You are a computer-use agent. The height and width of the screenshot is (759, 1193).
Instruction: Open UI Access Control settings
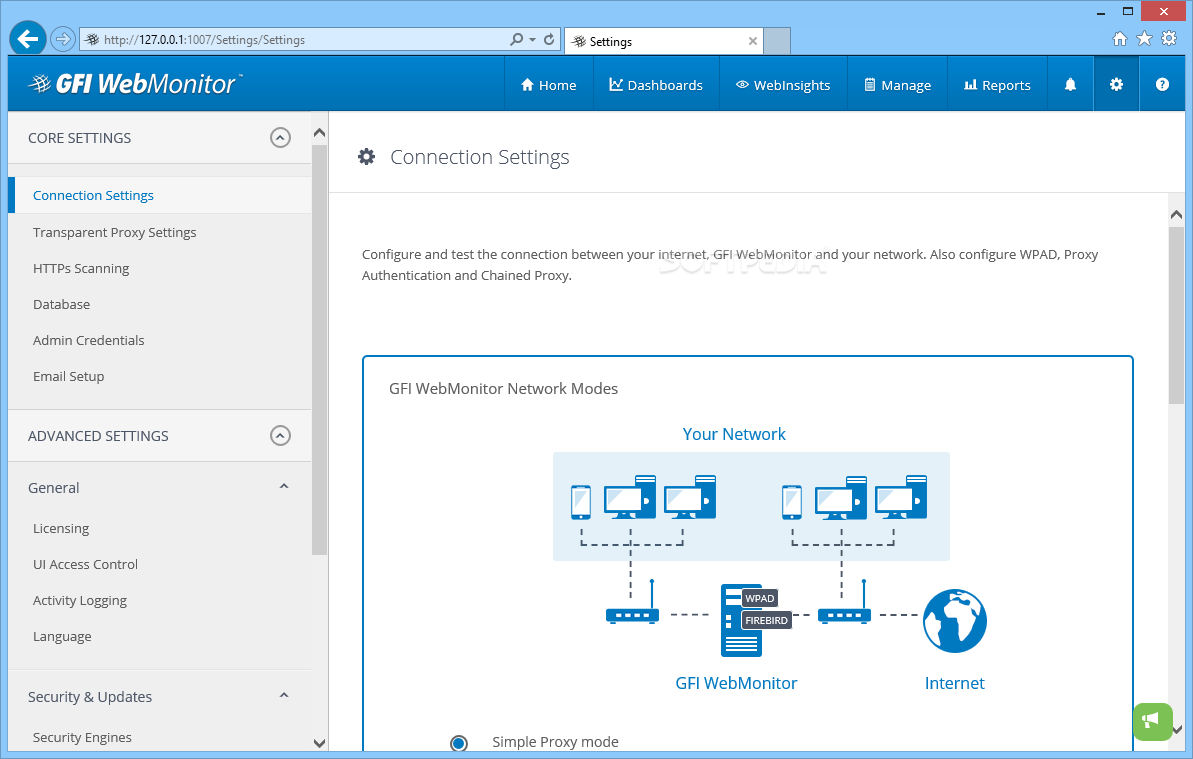tap(85, 564)
